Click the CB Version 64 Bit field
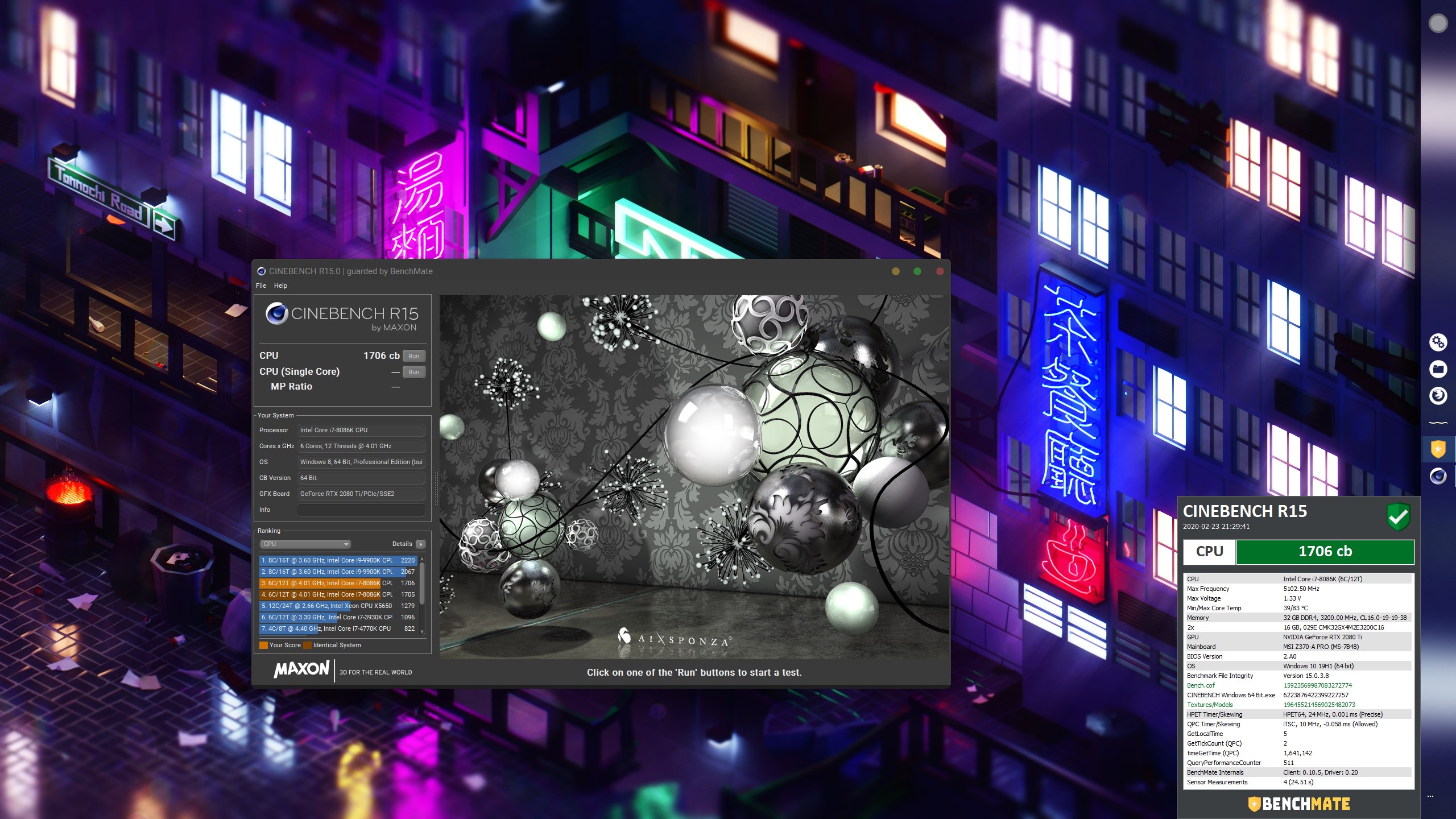 (361, 478)
